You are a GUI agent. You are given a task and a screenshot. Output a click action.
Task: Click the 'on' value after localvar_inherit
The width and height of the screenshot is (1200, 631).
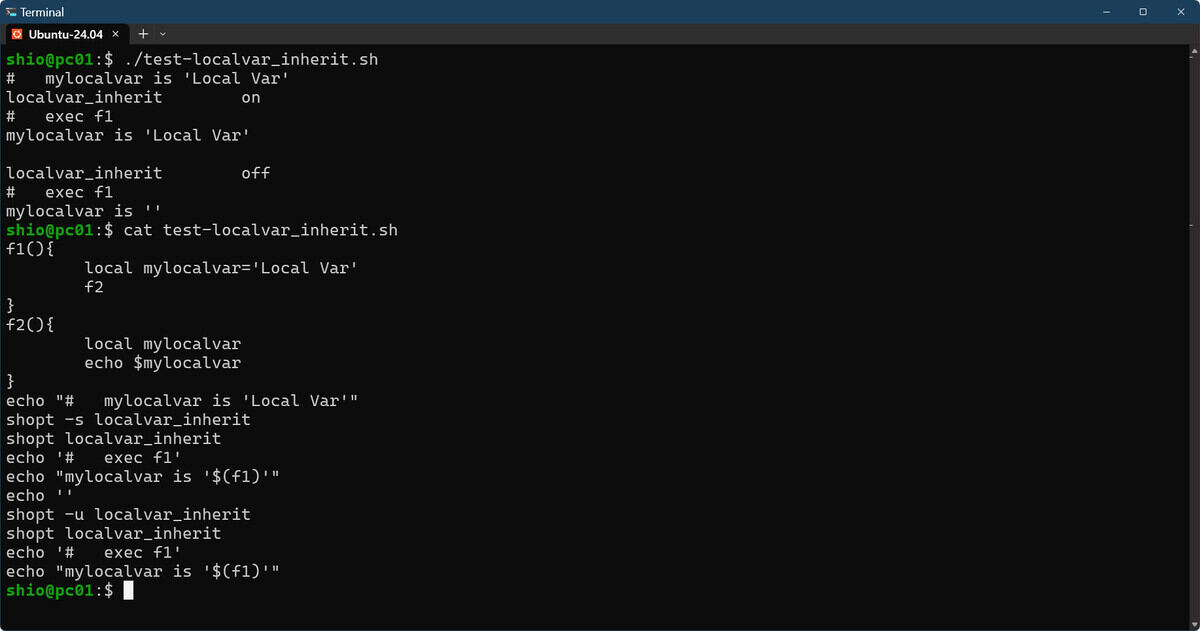[x=251, y=98]
